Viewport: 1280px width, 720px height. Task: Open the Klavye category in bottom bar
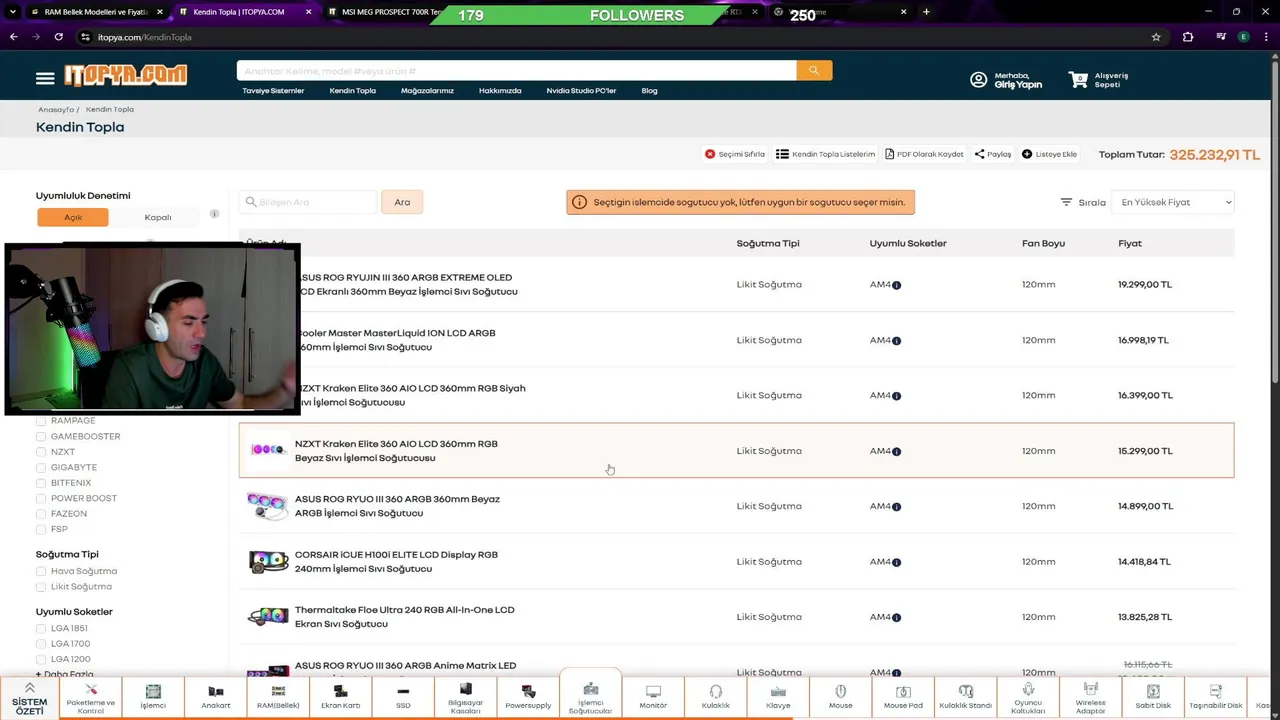[x=778, y=697]
